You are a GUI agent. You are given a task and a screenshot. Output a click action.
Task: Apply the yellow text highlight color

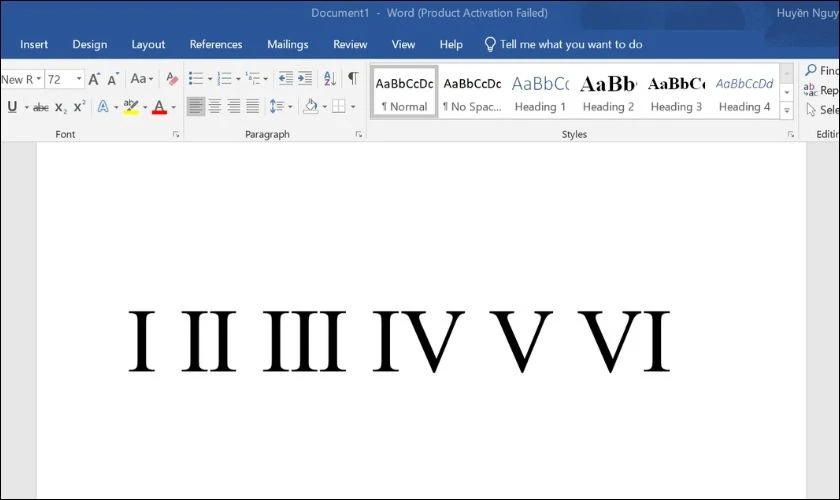129,107
